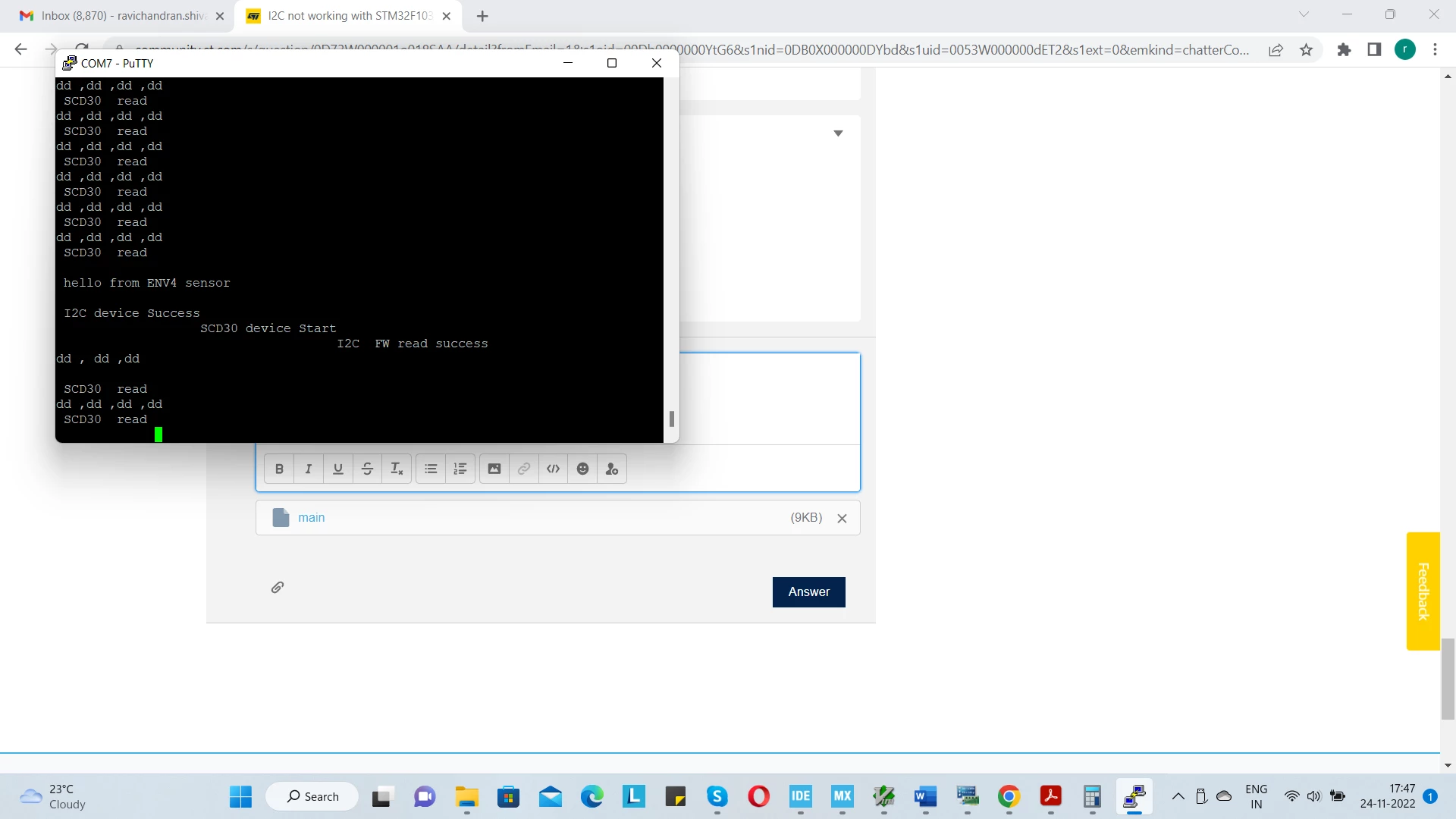Open a new browser tab
The image size is (1456, 819).
tap(482, 16)
